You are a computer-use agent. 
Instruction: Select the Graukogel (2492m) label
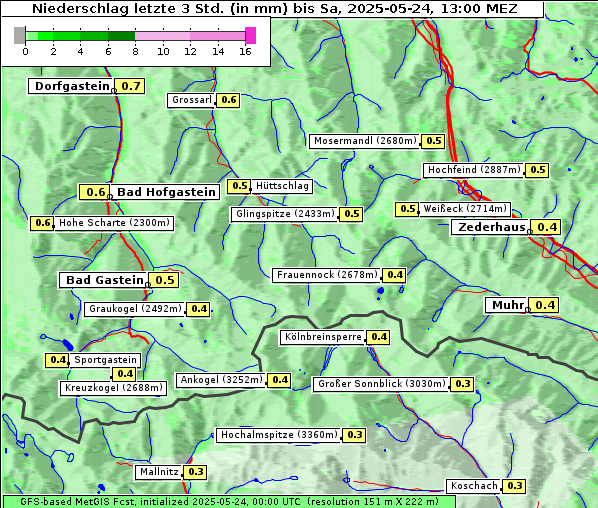click(135, 309)
